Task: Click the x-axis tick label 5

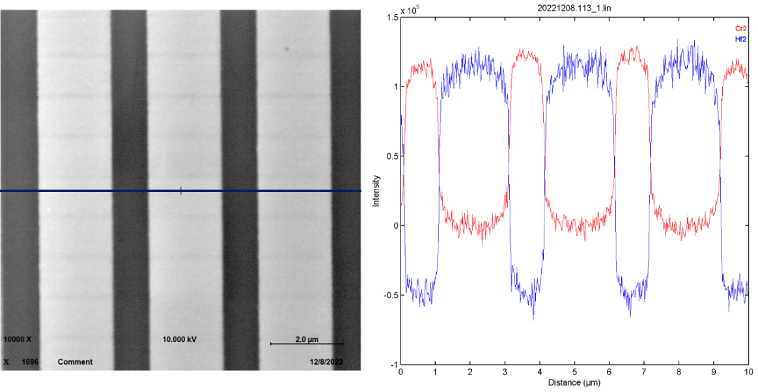Action: (x=574, y=372)
